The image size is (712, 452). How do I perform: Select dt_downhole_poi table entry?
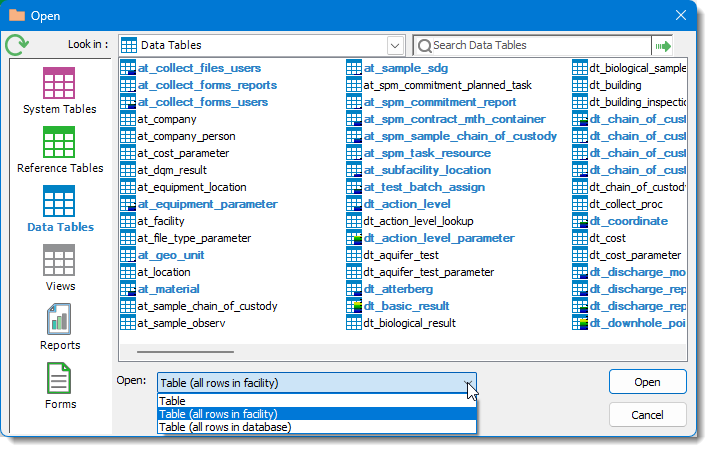pyautogui.click(x=638, y=323)
